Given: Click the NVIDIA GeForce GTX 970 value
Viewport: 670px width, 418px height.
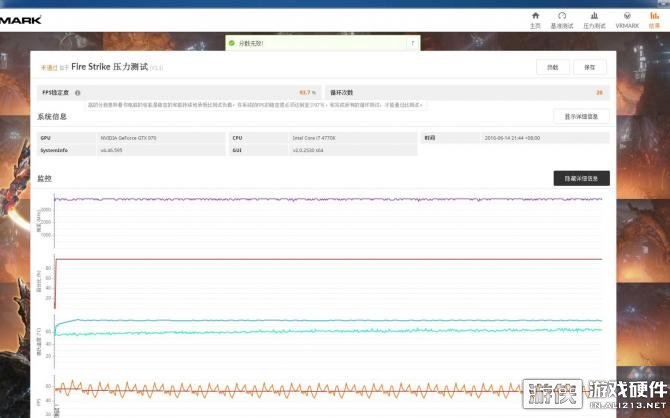Looking at the screenshot, I should point(128,138).
